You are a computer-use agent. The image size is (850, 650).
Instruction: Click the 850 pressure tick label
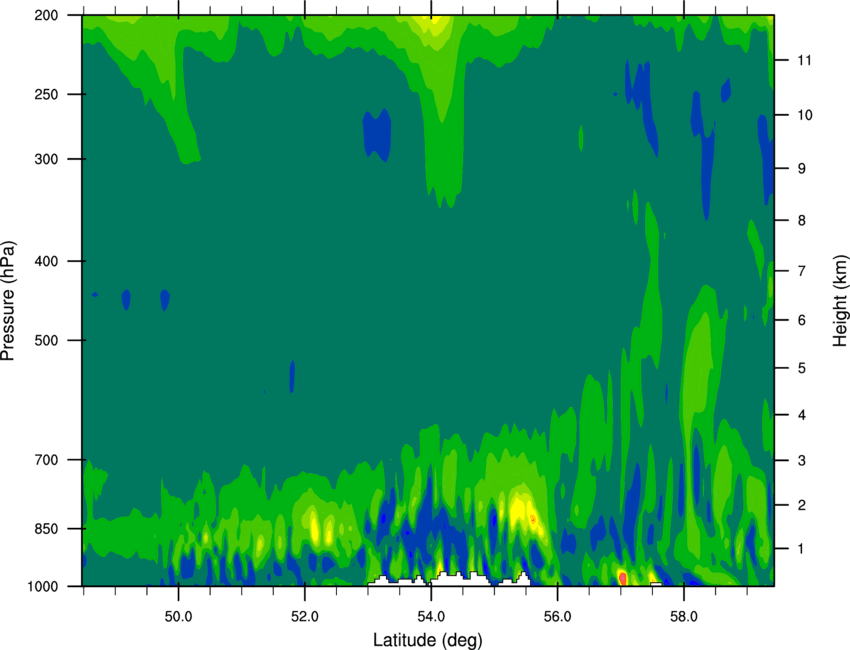46,529
